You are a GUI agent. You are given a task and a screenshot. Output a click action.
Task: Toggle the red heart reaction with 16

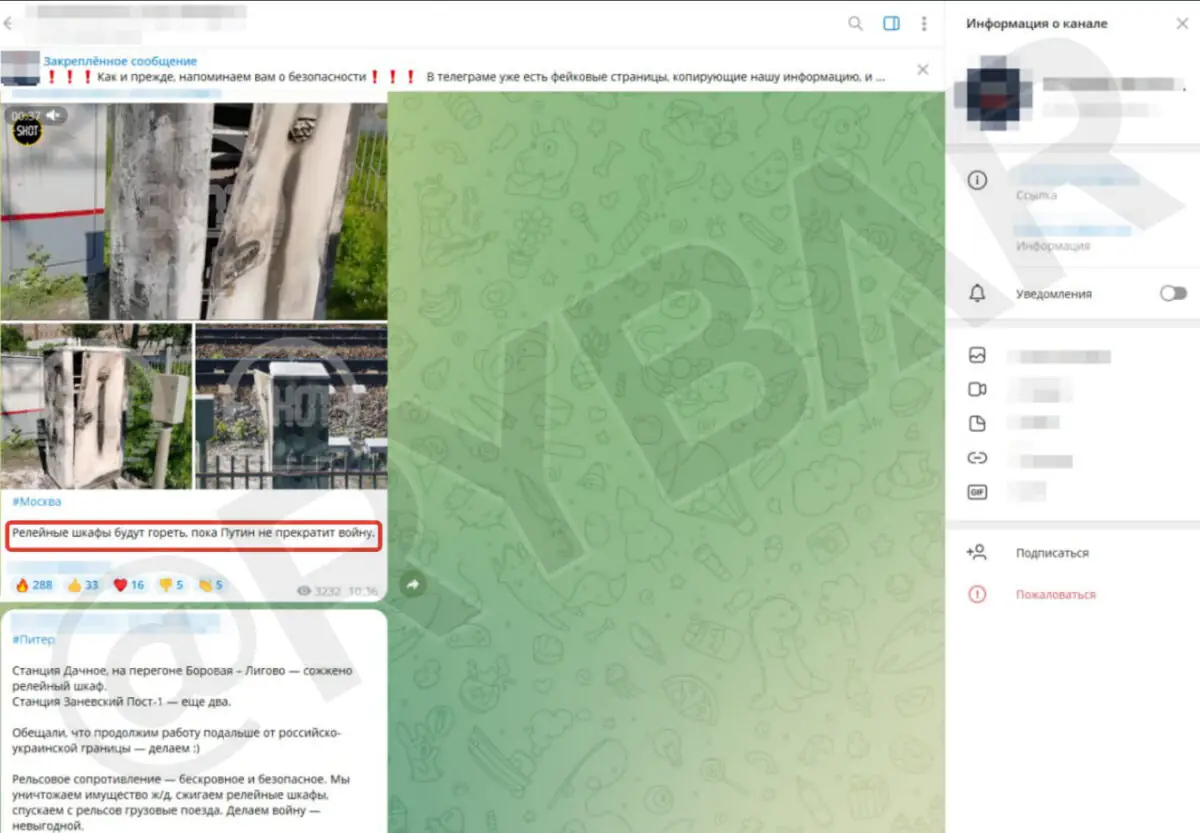[130, 585]
